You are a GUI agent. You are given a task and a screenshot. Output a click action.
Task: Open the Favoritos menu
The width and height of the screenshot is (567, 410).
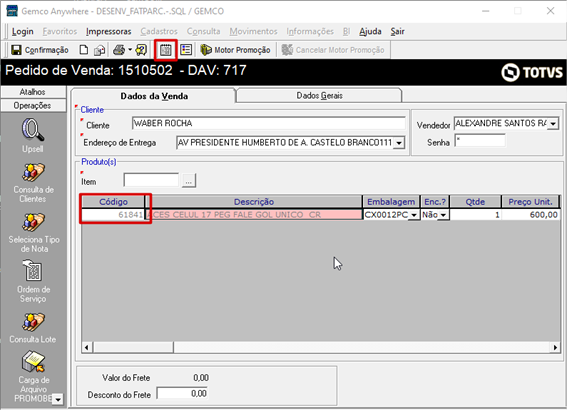(x=60, y=31)
